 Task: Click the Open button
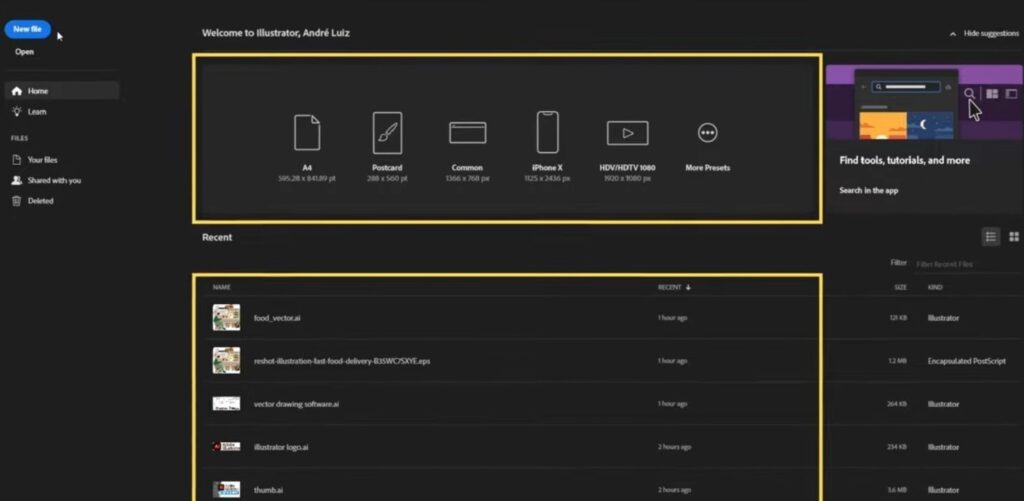[x=24, y=52]
